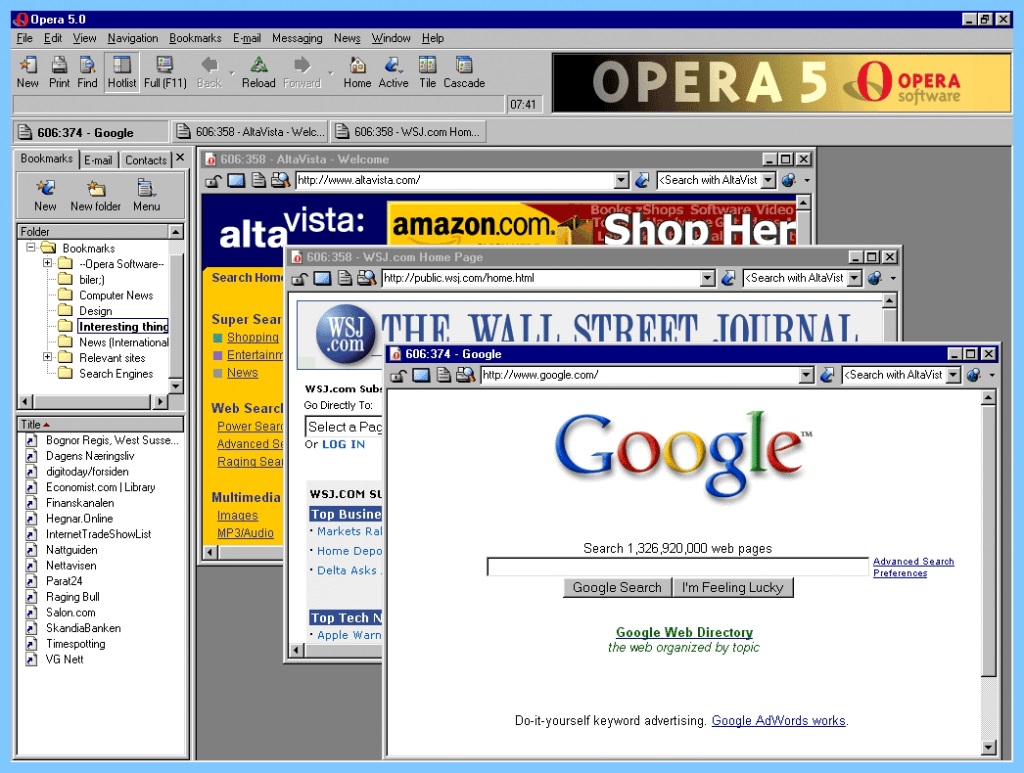The height and width of the screenshot is (773, 1024).
Task: Expand the Relevant sites folder
Action: (x=47, y=357)
